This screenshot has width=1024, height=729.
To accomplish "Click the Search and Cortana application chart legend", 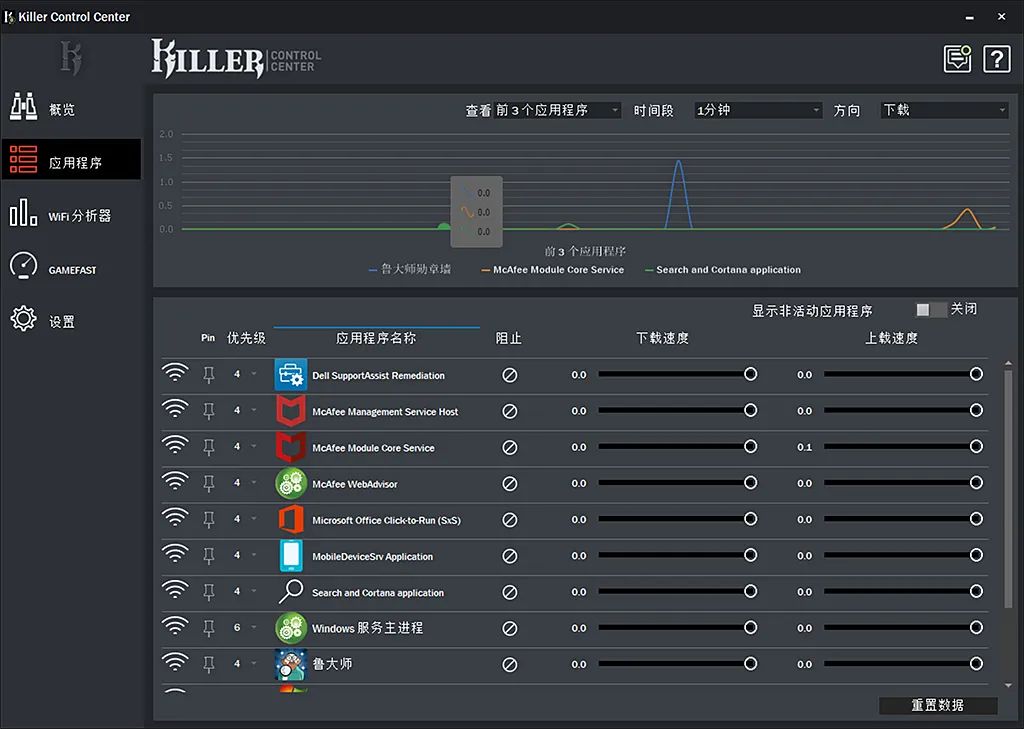I will tap(722, 270).
